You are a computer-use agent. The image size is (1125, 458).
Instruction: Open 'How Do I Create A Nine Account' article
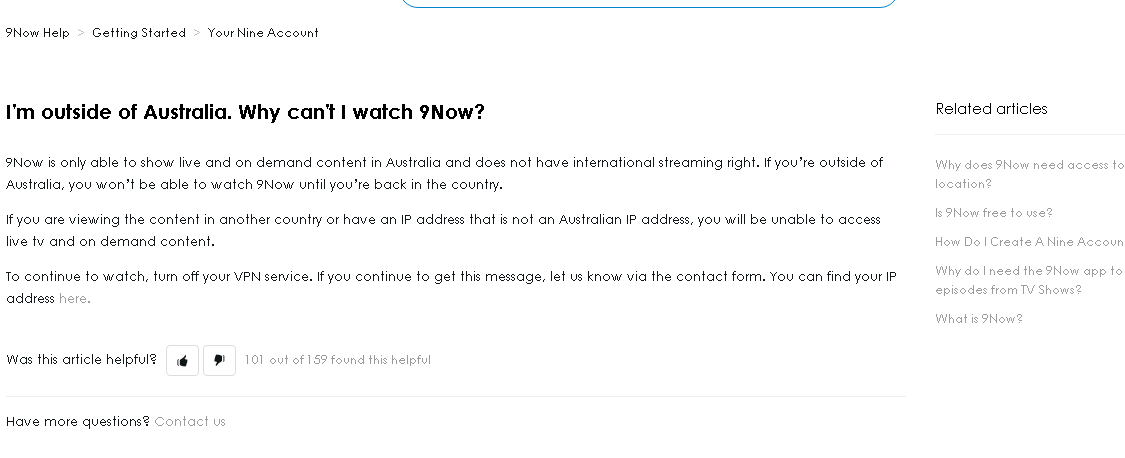[1030, 242]
